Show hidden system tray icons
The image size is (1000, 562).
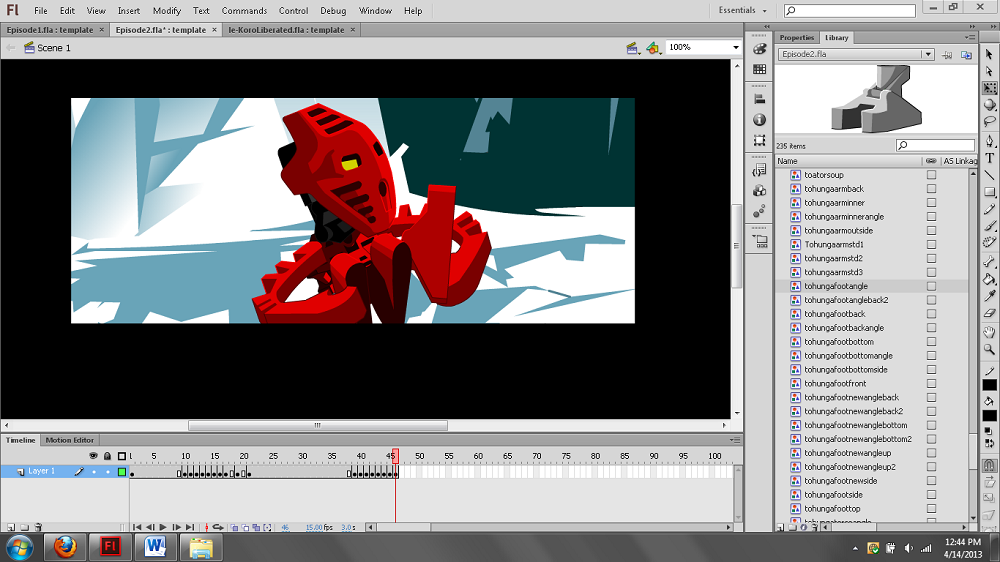click(855, 548)
